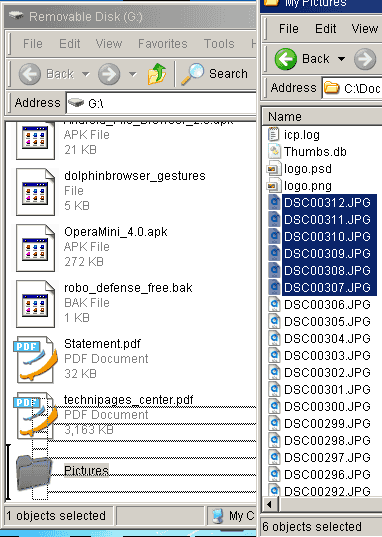Select DSC00304.JPG file
382x537 pixels.
(327, 338)
